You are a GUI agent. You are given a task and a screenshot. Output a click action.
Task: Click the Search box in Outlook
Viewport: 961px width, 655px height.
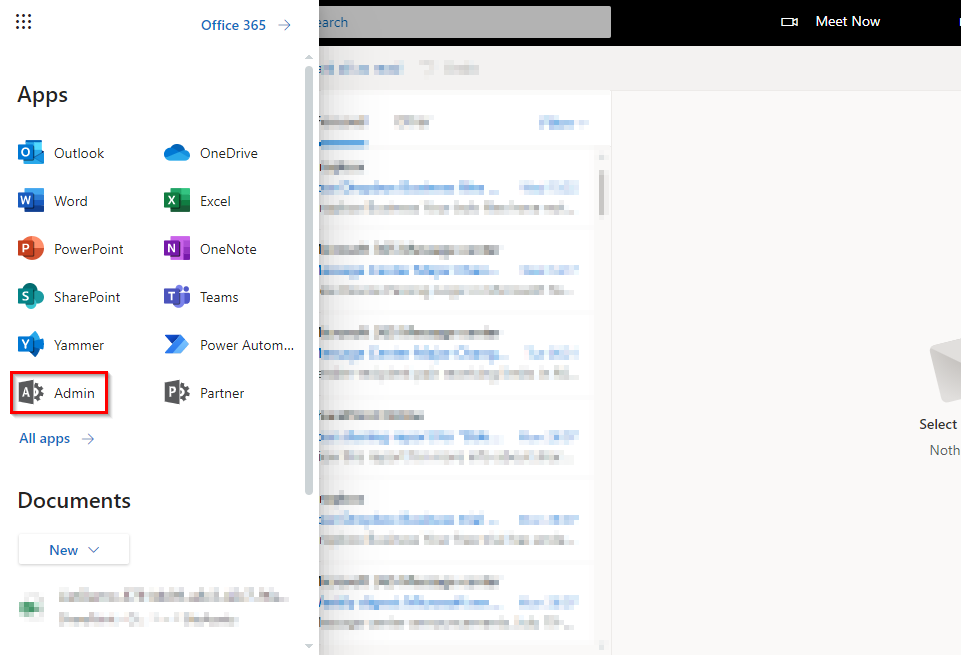465,22
